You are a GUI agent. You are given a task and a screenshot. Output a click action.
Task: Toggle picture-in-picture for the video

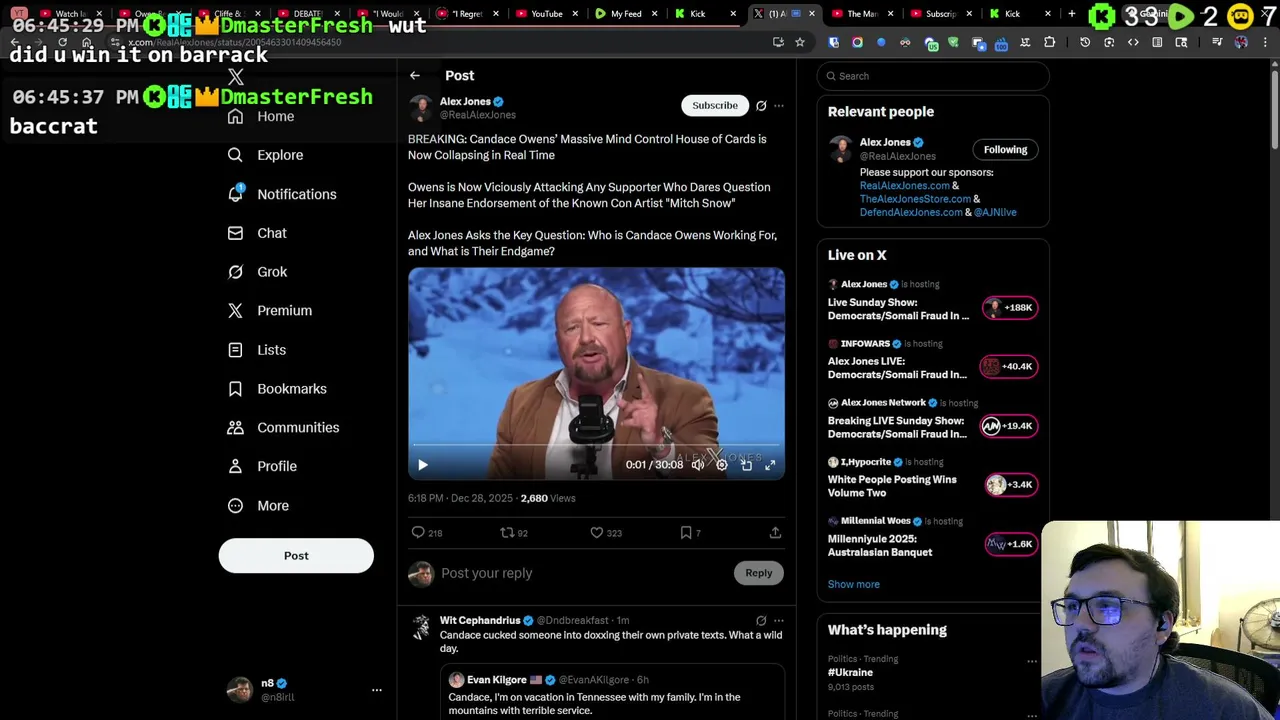pos(746,465)
